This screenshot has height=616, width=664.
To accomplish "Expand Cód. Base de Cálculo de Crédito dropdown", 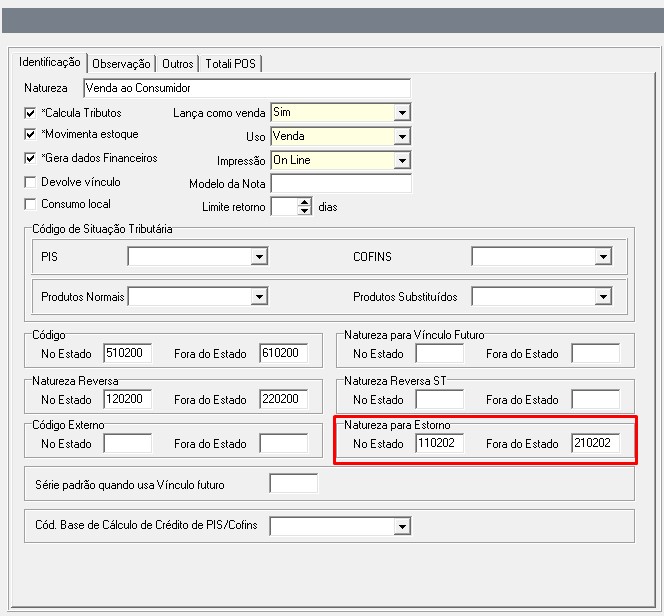I will (x=402, y=526).
